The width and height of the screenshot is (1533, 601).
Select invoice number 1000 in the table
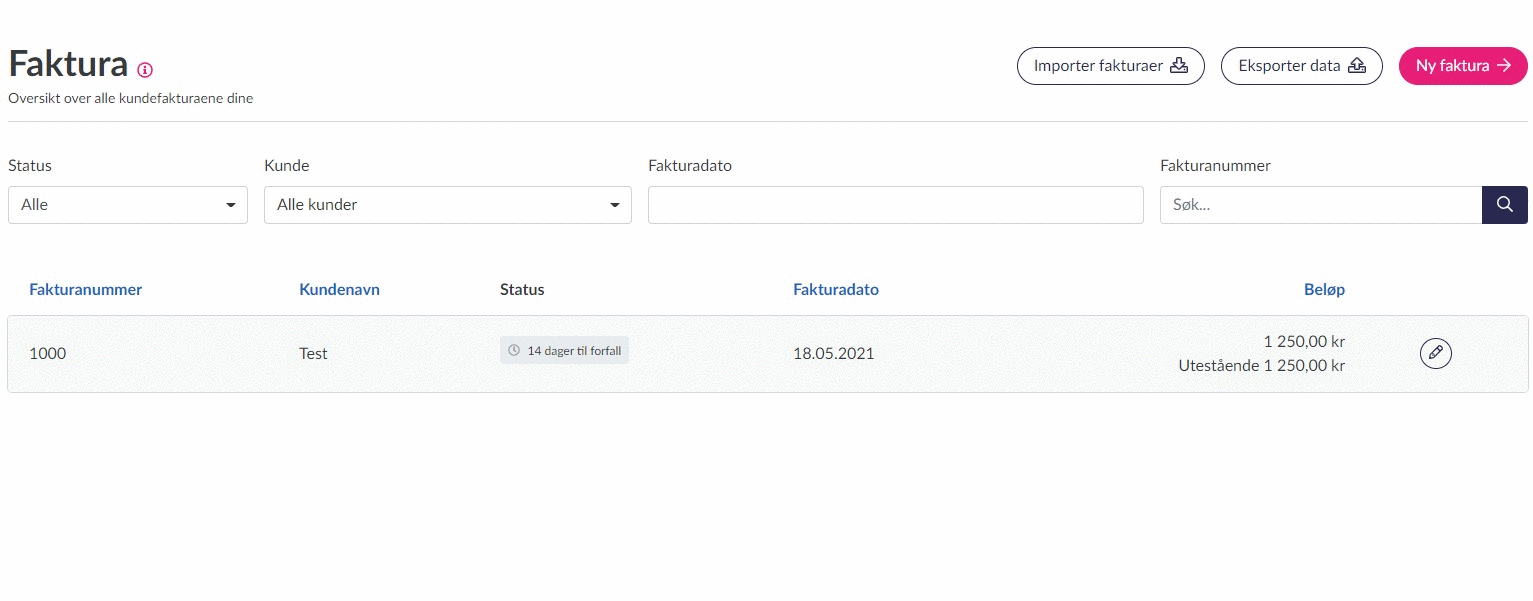click(x=47, y=354)
